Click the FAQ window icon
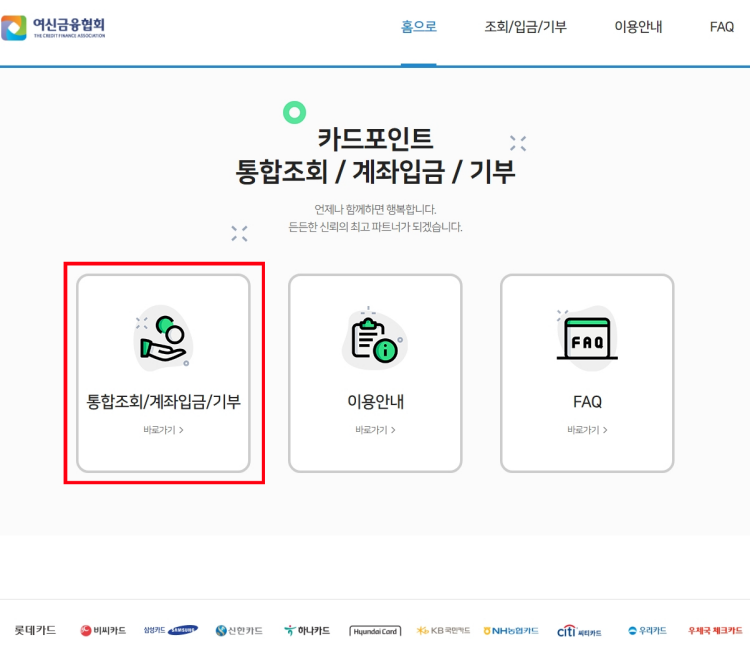The width and height of the screenshot is (750, 650). (587, 339)
